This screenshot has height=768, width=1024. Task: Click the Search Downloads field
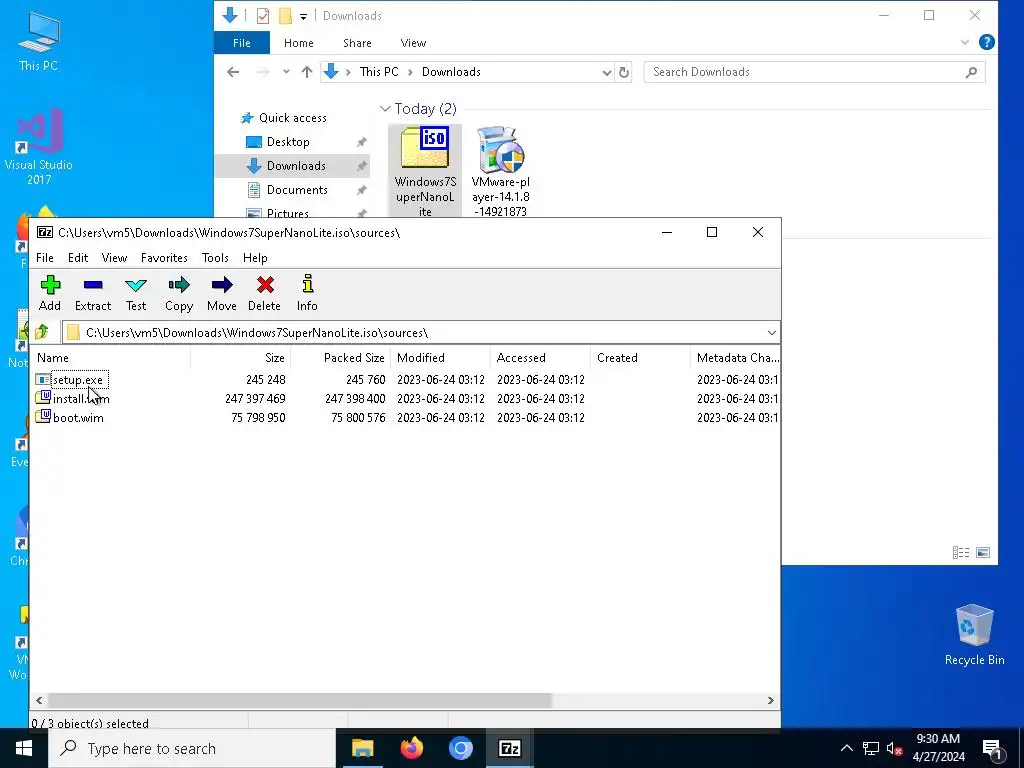[814, 72]
